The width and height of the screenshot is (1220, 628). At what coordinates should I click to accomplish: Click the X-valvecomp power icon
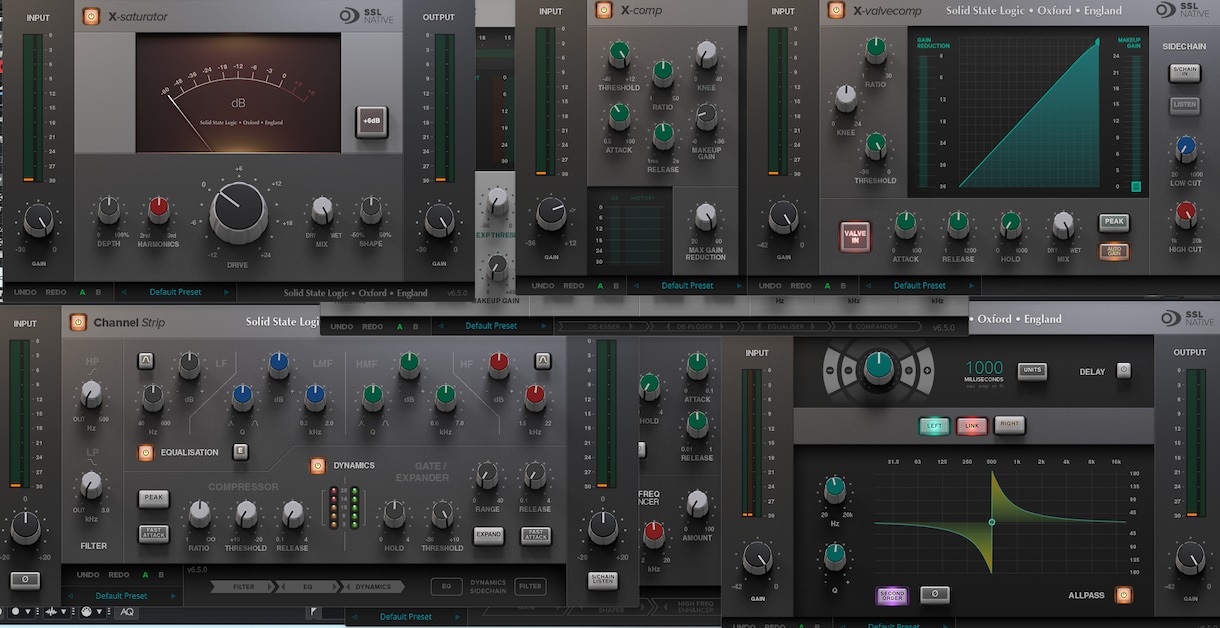(836, 10)
